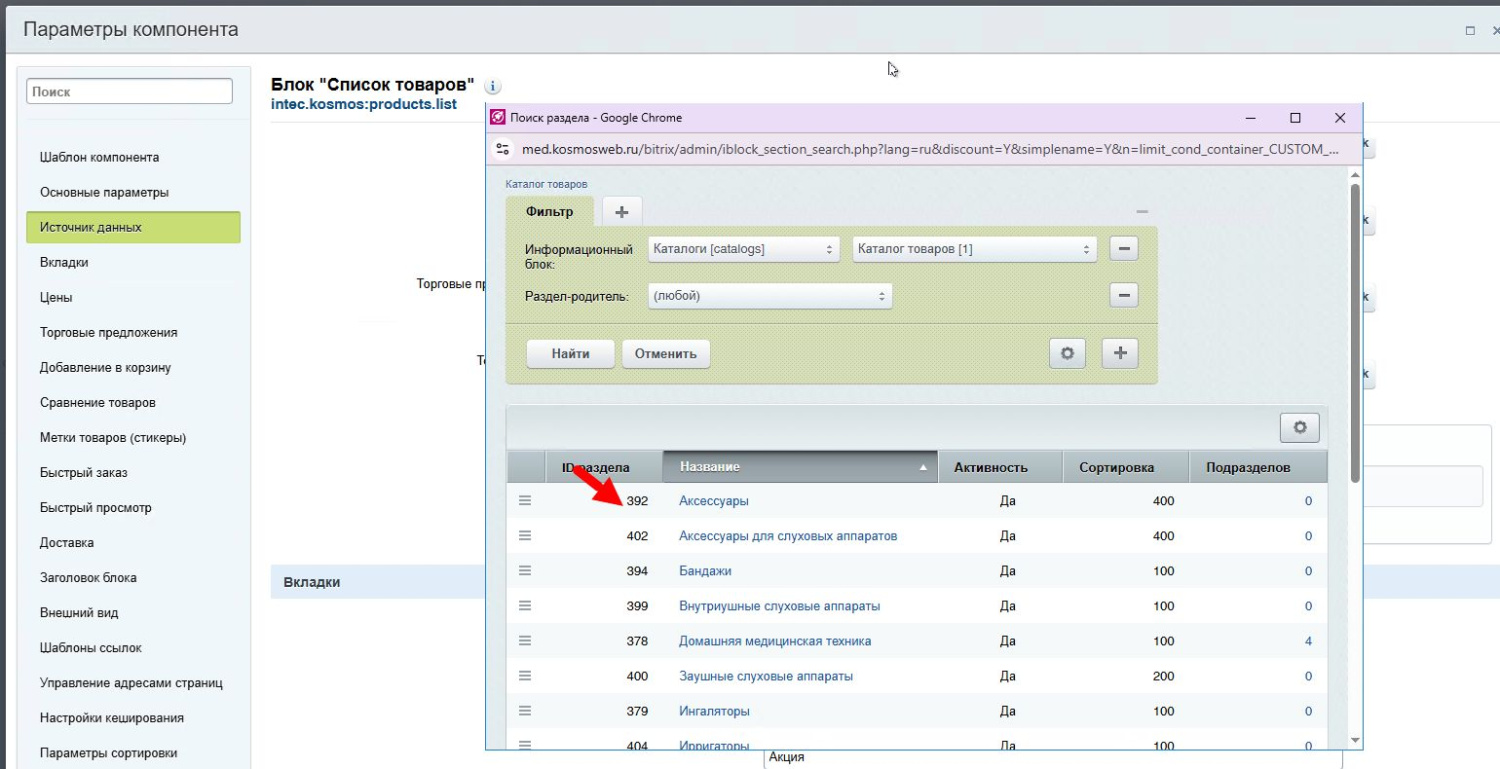
Task: Click the info icon beside block title
Action: [493, 87]
